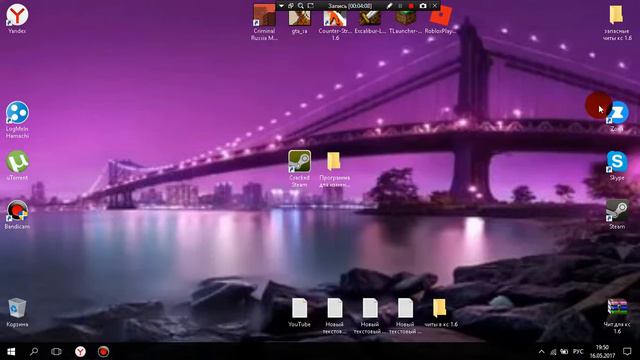This screenshot has width=640, height=360.
Task: Select the 'читы в кс 1.6' folder
Action: tap(440, 311)
